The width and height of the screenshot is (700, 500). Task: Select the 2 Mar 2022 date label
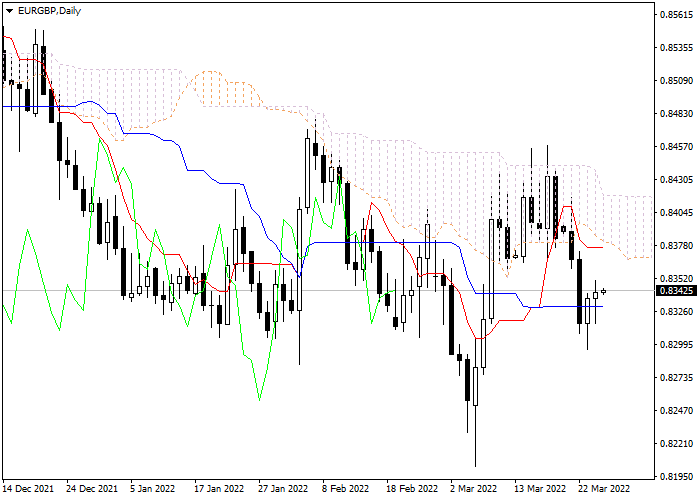[474, 488]
